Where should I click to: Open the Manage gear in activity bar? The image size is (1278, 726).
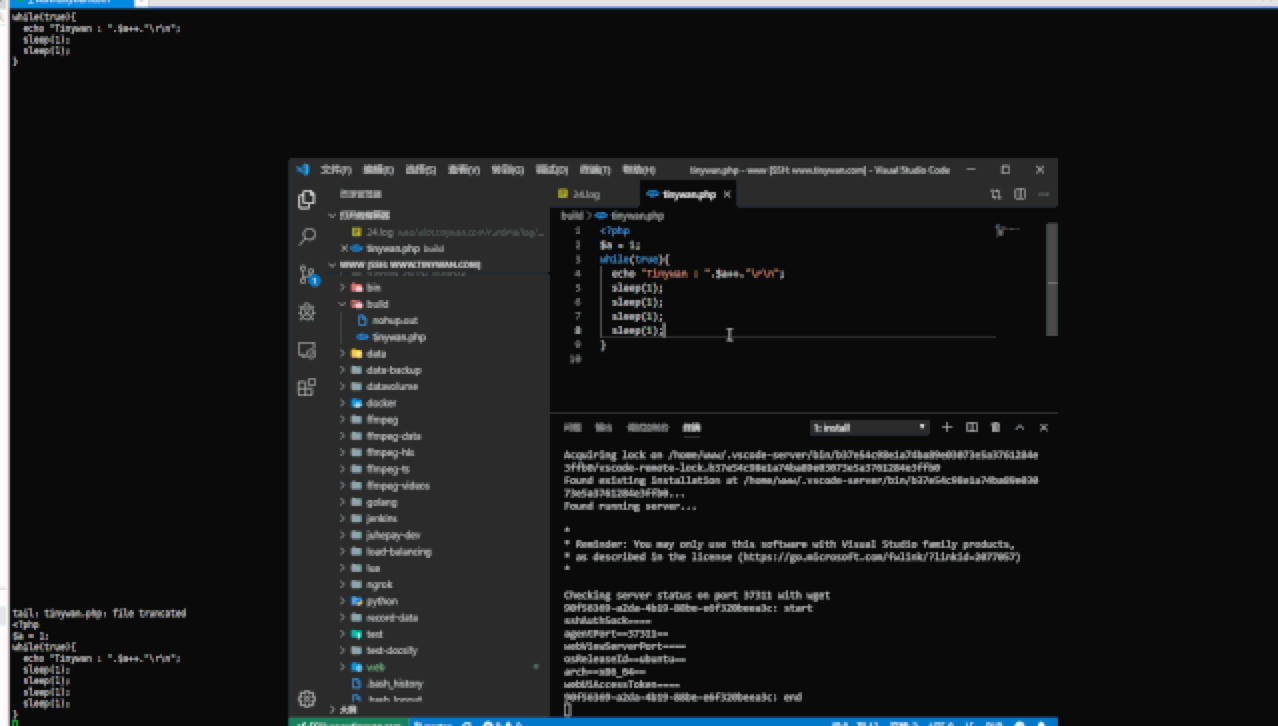(307, 699)
